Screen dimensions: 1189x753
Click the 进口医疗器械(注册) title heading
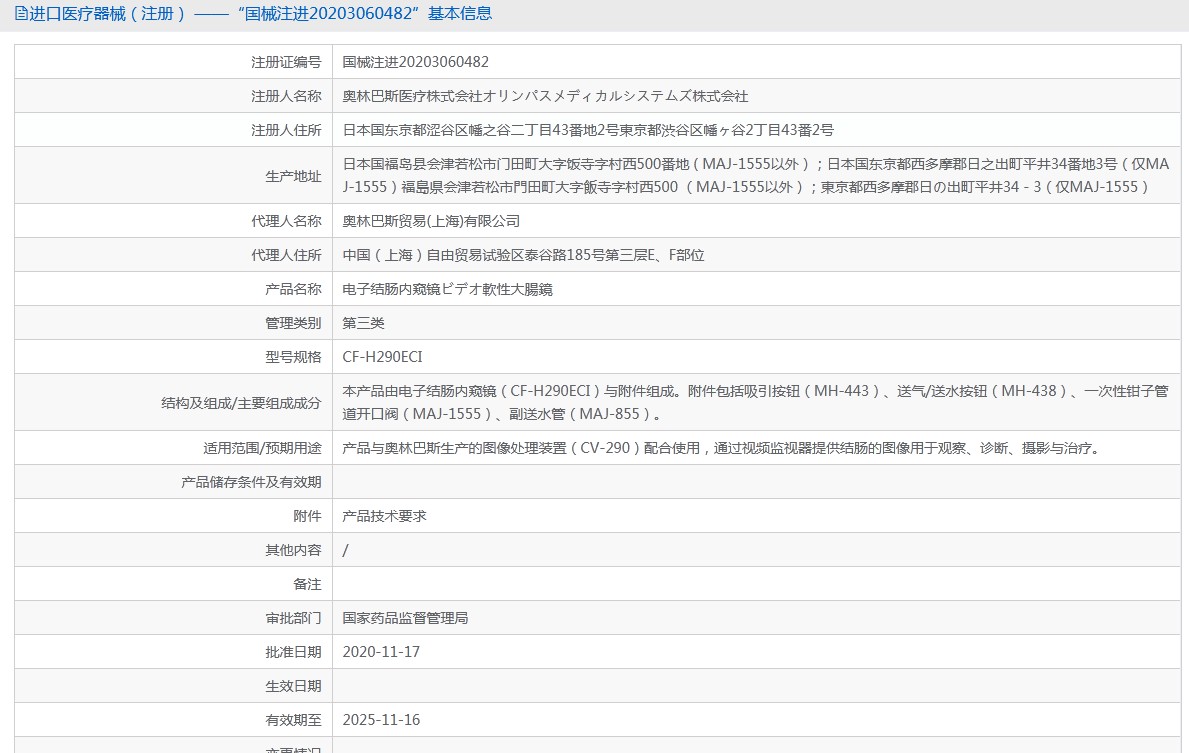260,14
